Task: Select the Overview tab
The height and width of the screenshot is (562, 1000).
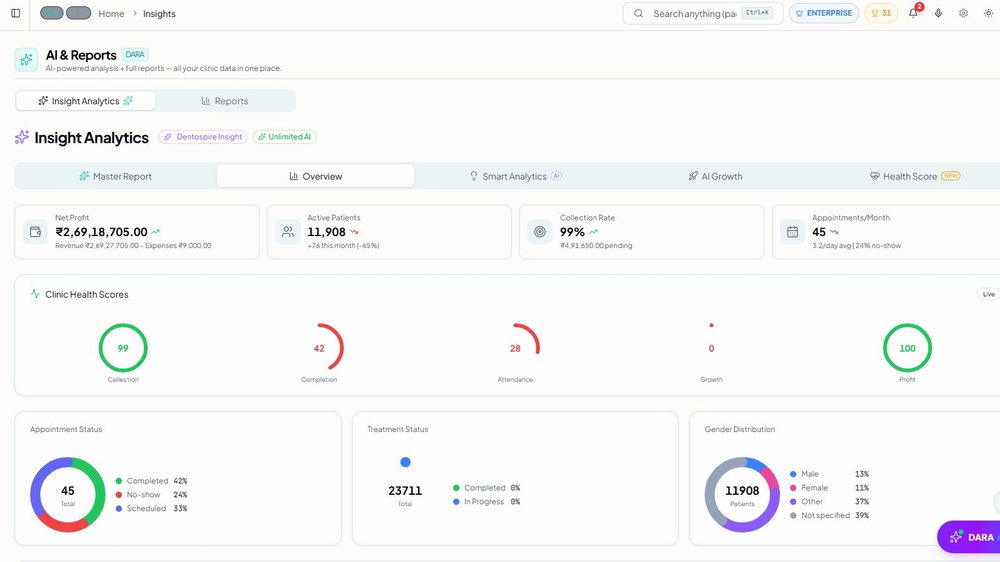Action: point(316,176)
